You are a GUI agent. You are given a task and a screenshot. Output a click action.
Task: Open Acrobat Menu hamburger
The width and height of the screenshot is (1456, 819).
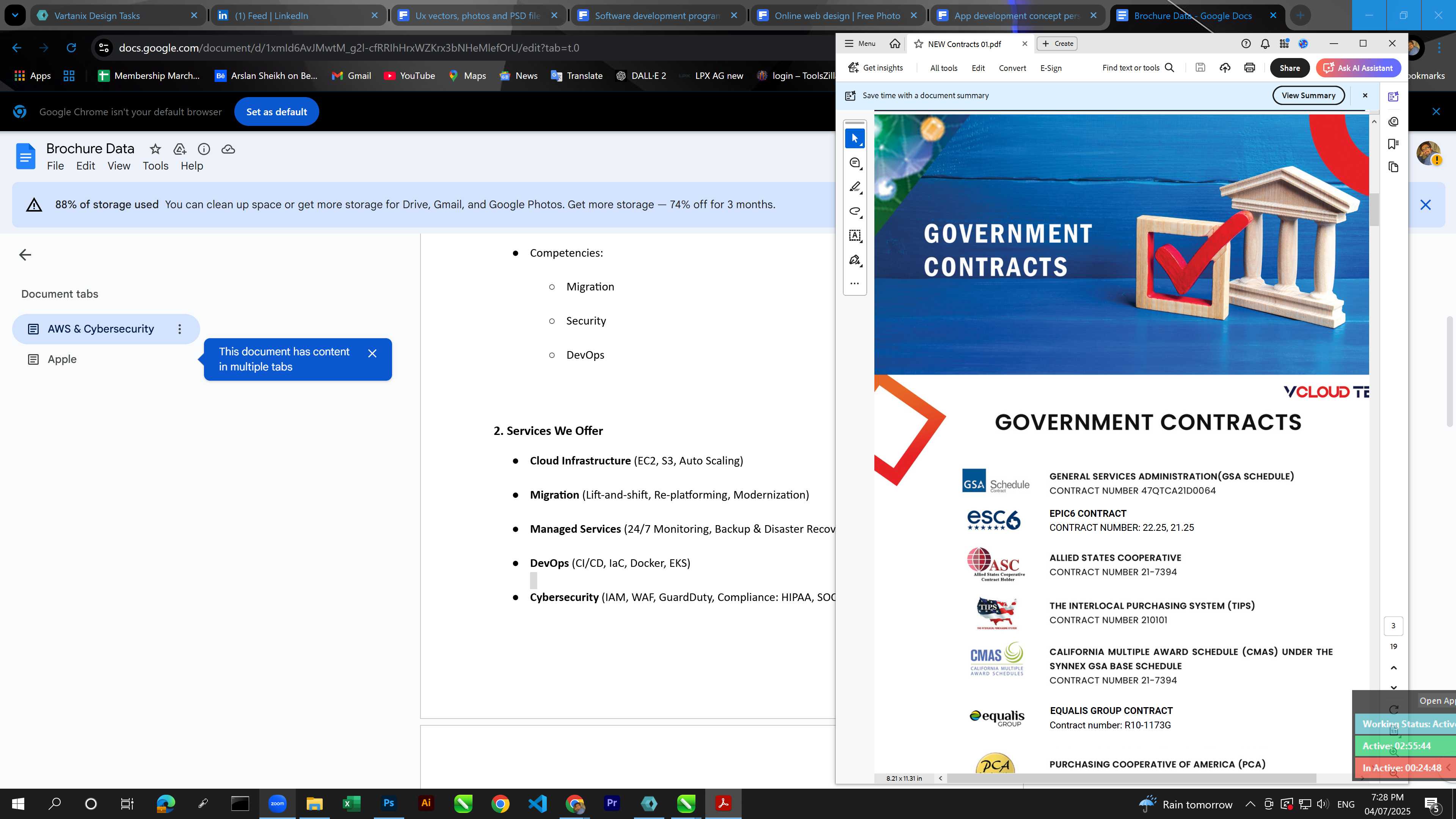pos(860,44)
